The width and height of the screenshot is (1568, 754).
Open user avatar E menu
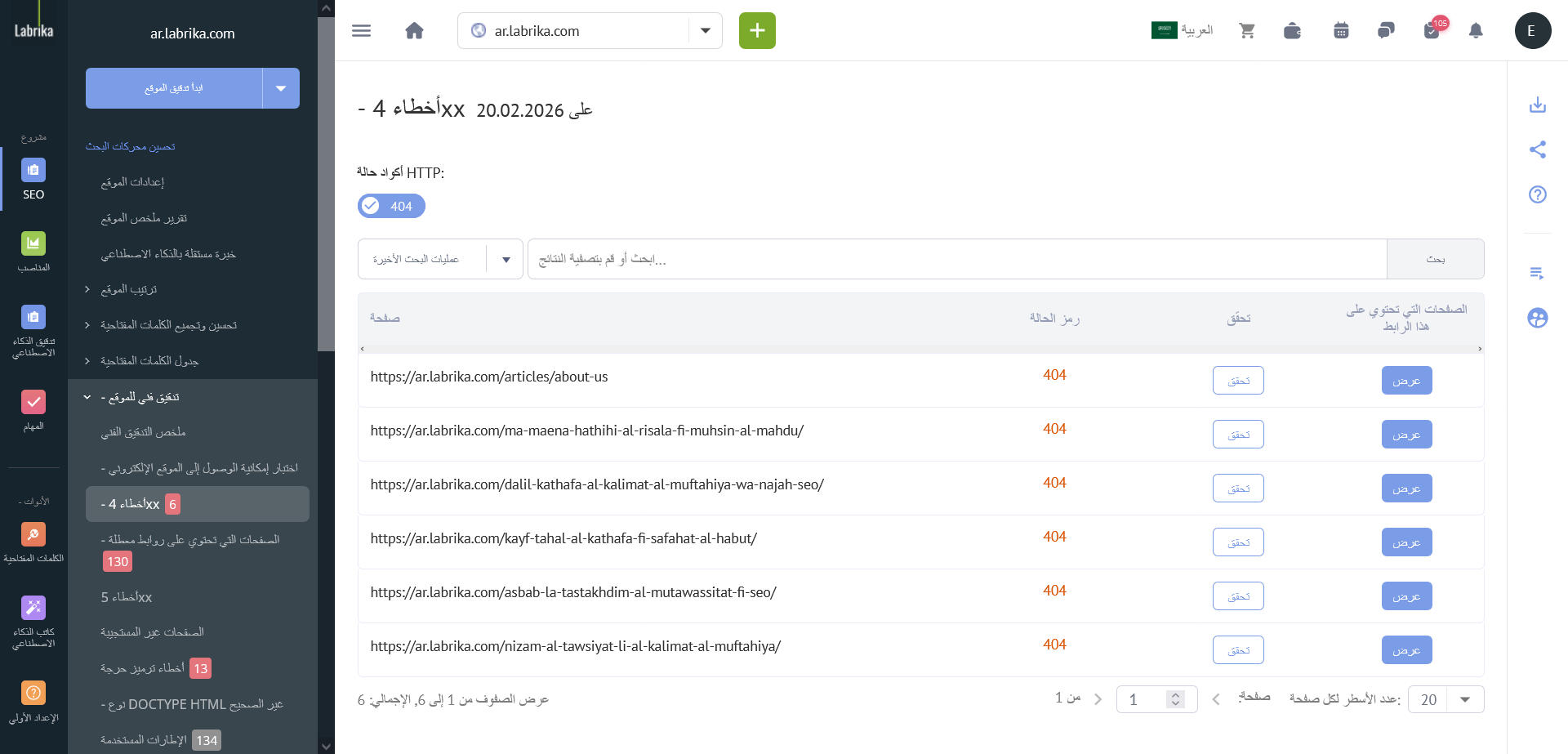pyautogui.click(x=1533, y=31)
